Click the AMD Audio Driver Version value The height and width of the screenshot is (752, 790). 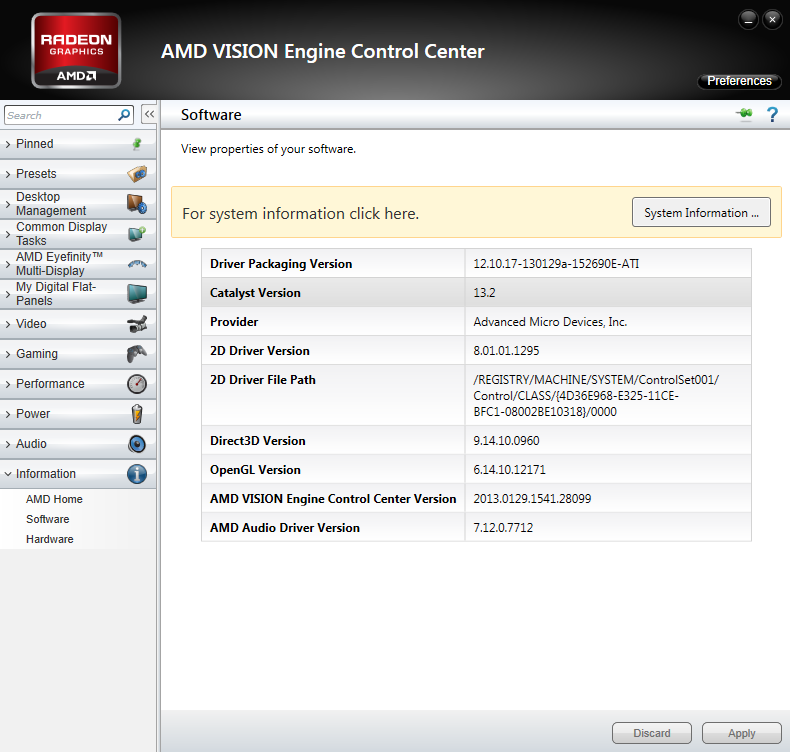(x=503, y=528)
